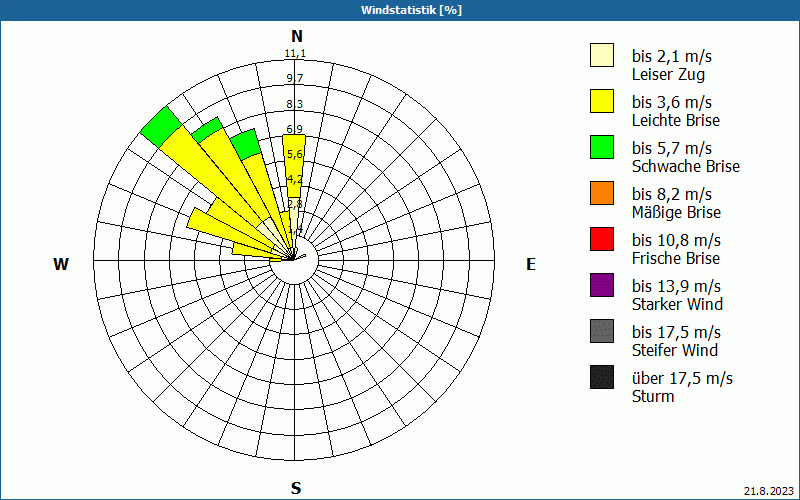Click the 'Frische Brise' legend label

(x=676, y=258)
